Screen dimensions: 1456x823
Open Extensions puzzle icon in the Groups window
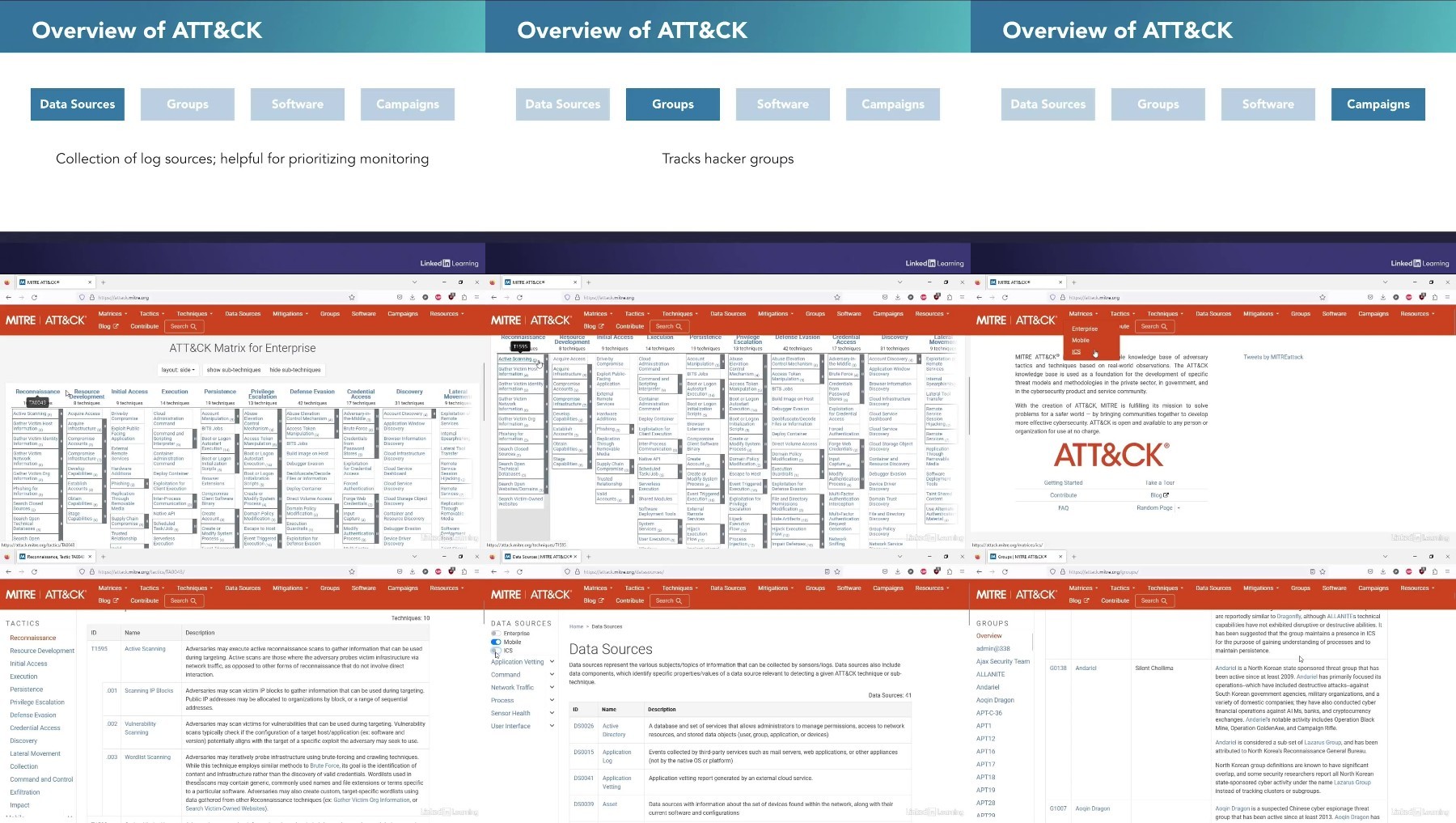(x=1435, y=571)
